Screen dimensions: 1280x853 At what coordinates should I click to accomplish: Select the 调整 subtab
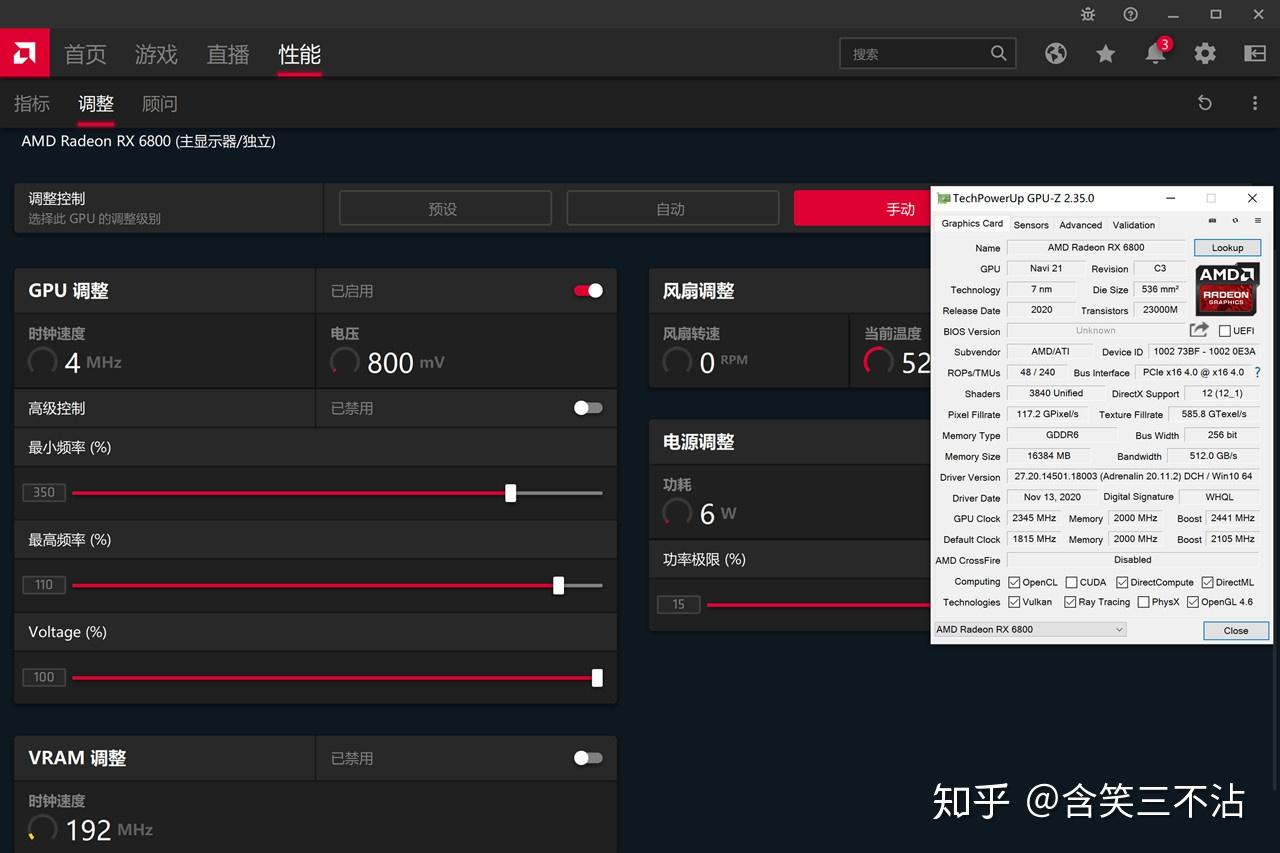96,104
